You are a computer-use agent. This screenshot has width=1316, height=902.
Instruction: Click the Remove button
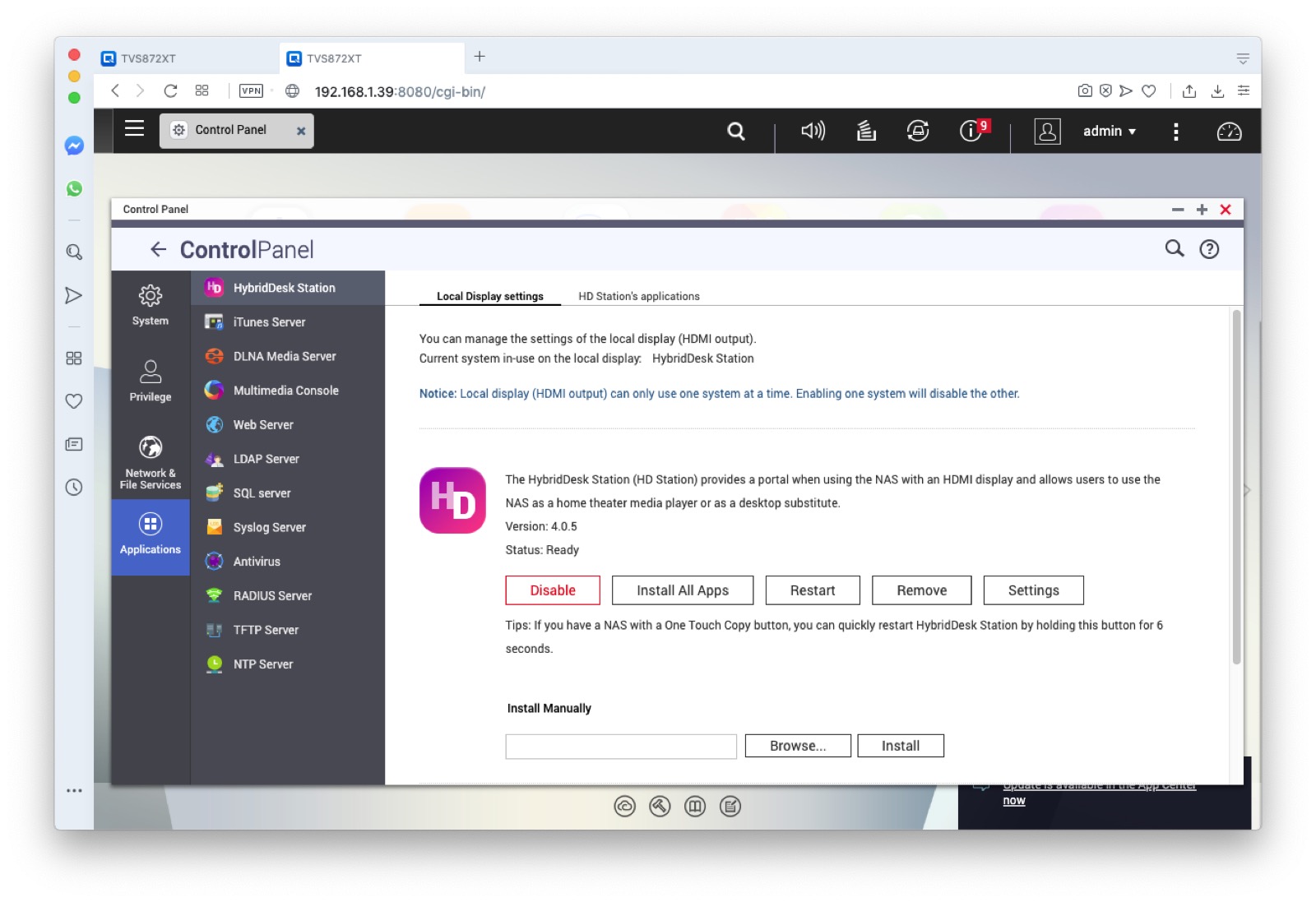(922, 590)
